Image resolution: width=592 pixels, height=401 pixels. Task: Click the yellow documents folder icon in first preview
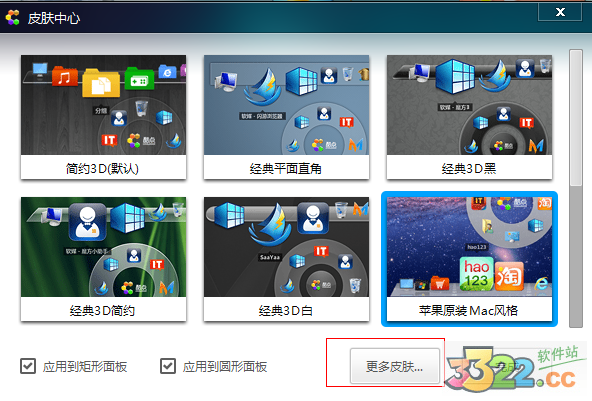101,83
